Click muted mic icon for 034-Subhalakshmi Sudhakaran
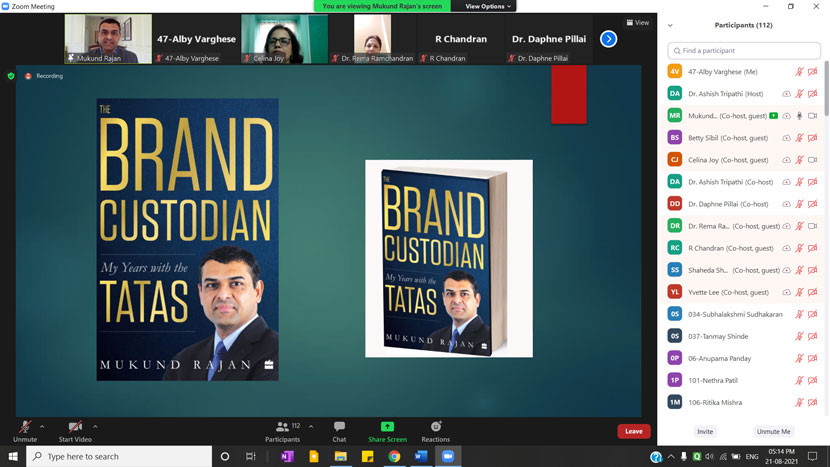This screenshot has height=467, width=830. (x=799, y=315)
